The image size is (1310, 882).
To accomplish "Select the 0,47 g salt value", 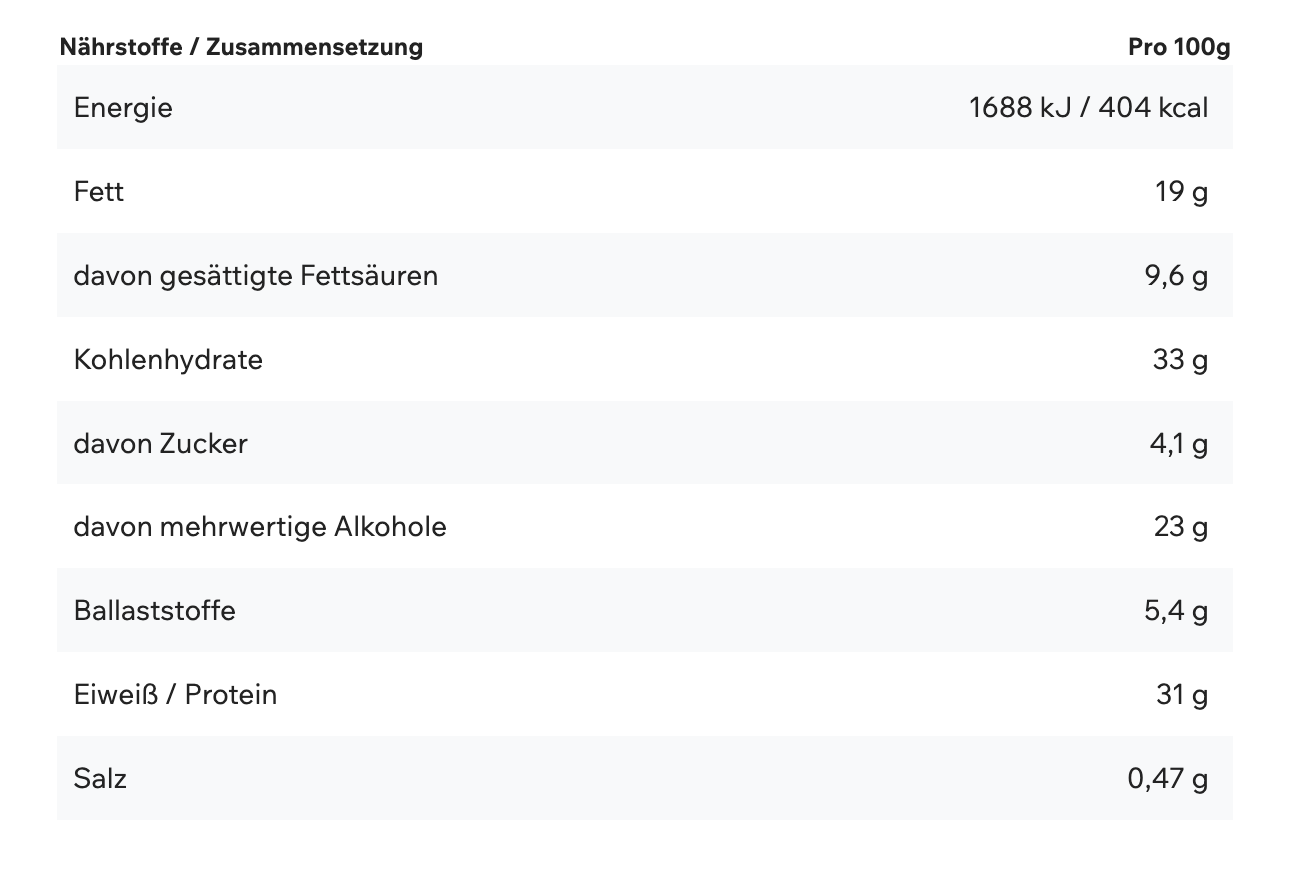I will coord(1168,778).
